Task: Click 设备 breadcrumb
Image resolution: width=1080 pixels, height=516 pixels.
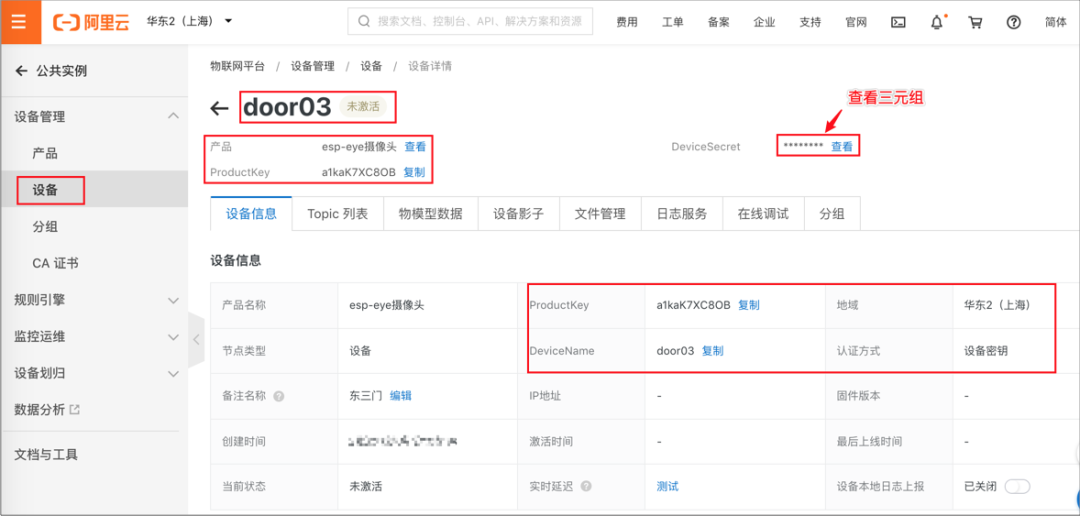Action: coord(371,66)
